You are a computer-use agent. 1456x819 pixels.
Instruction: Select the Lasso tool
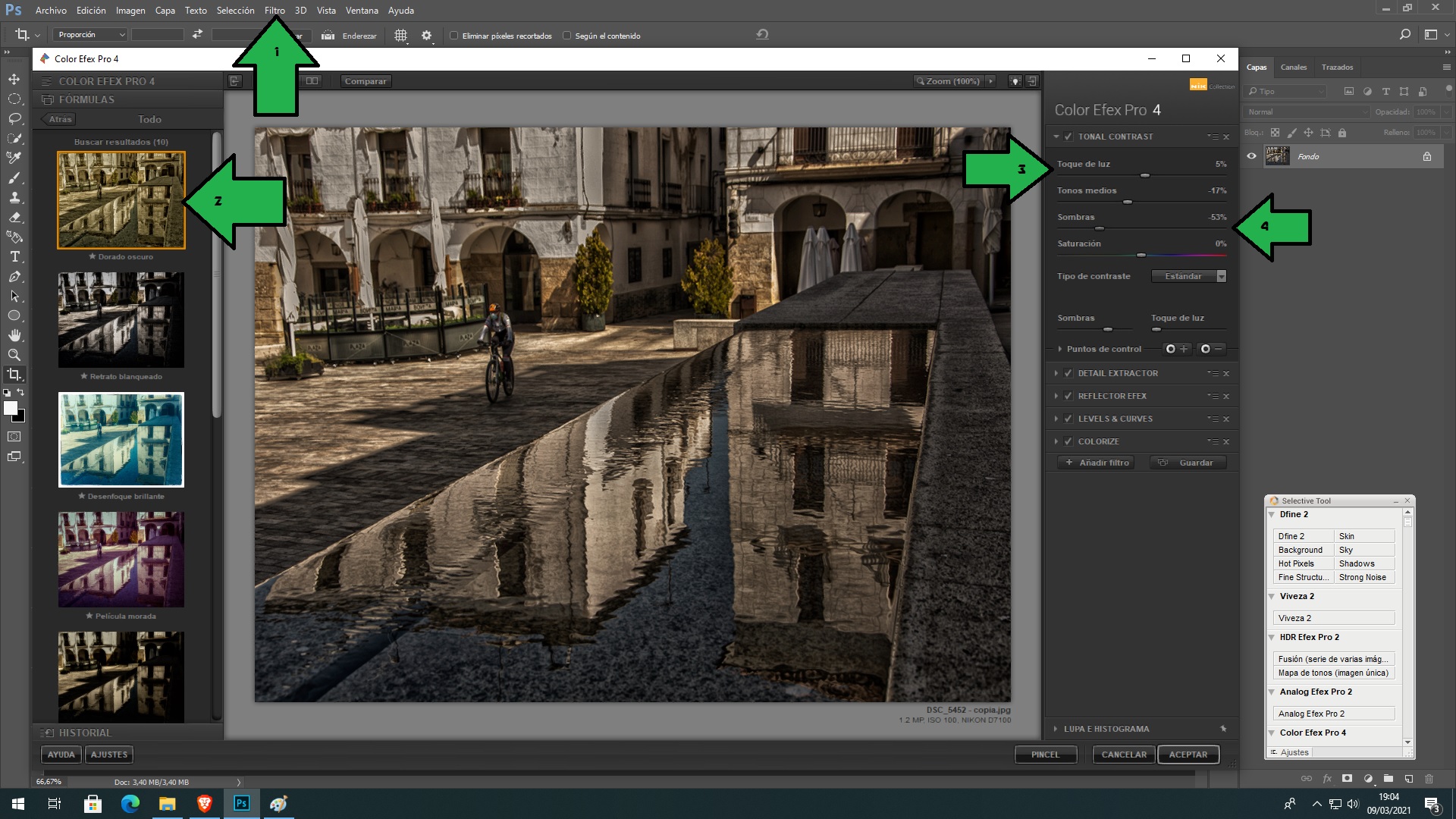pos(14,119)
